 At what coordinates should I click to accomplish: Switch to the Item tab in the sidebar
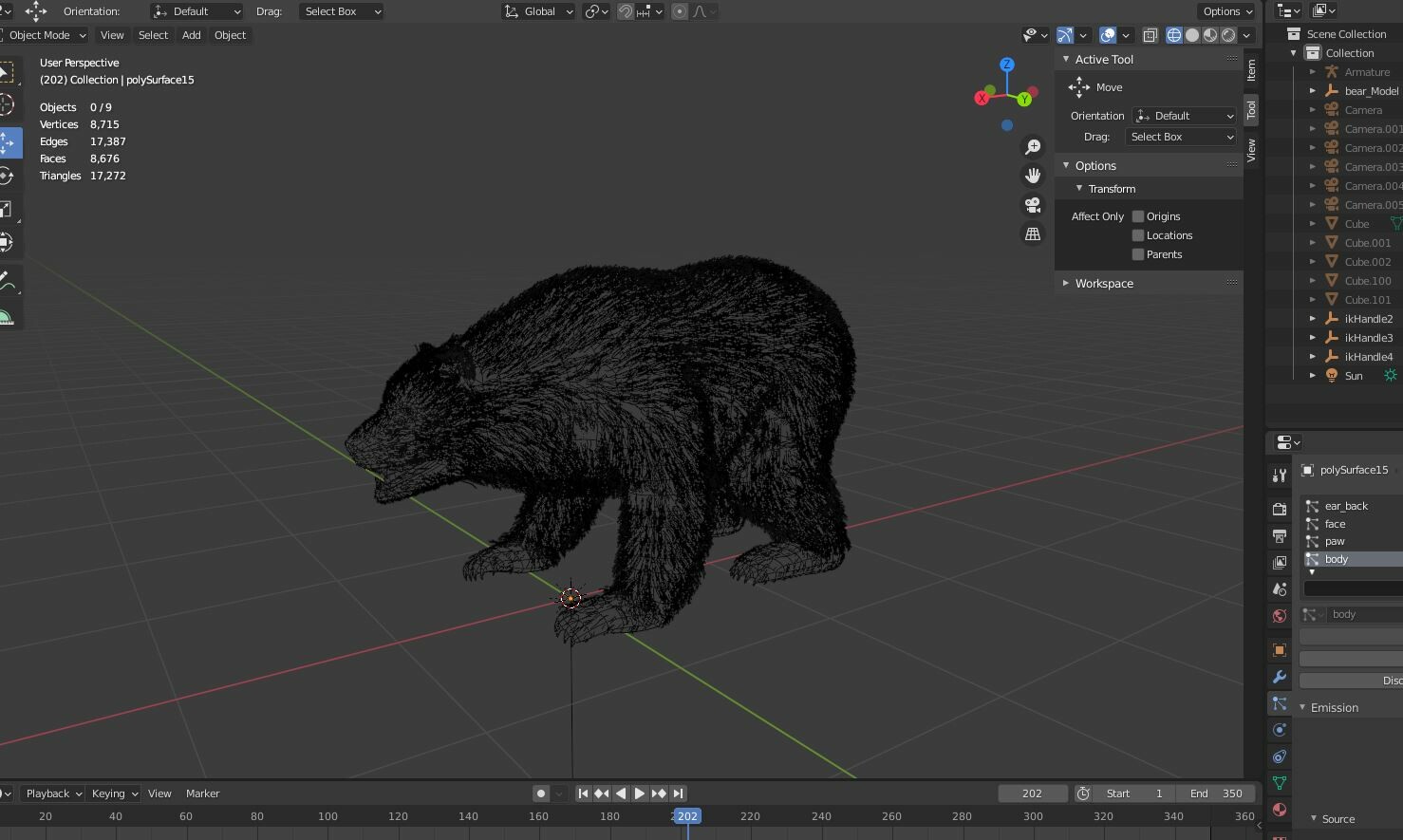(1251, 68)
